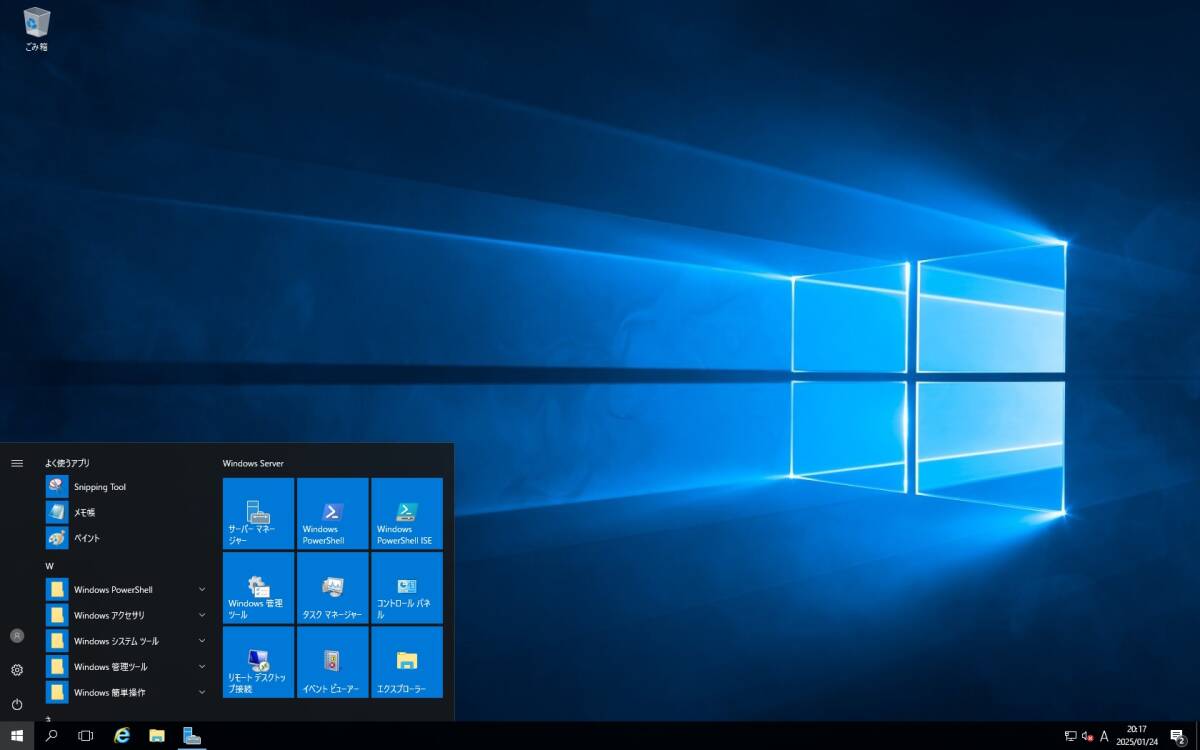Viewport: 1200px width, 750px height.
Task: Toggle the IME input mode A indicator
Action: pos(1104,736)
